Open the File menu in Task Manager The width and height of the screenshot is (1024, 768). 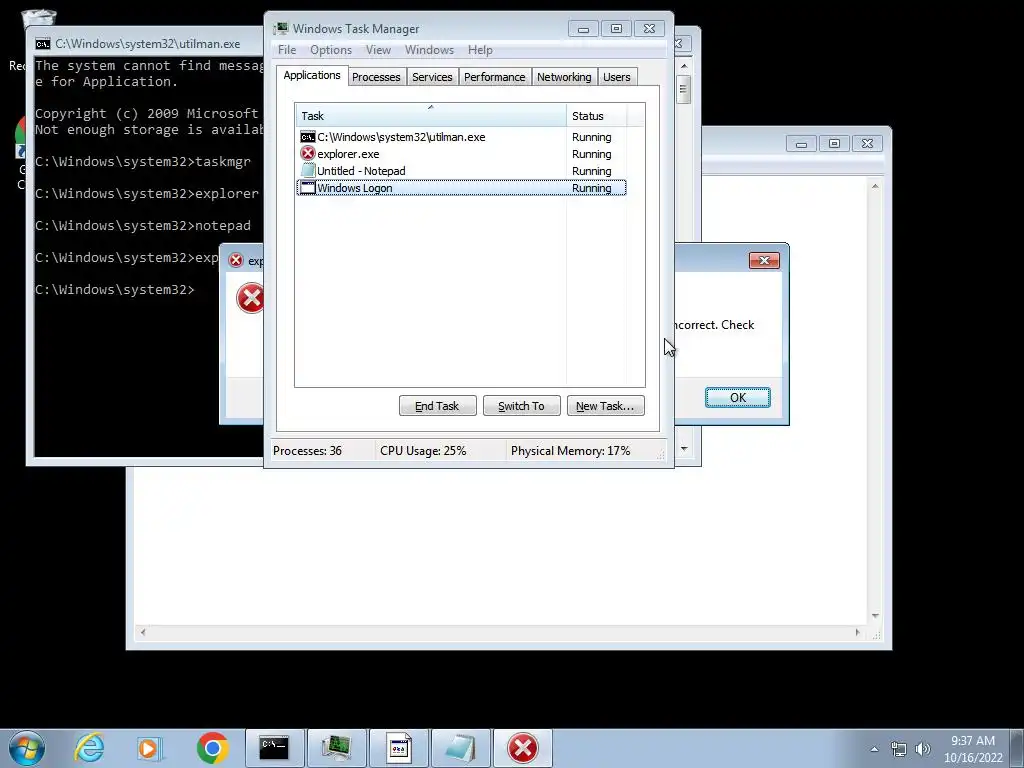click(287, 50)
